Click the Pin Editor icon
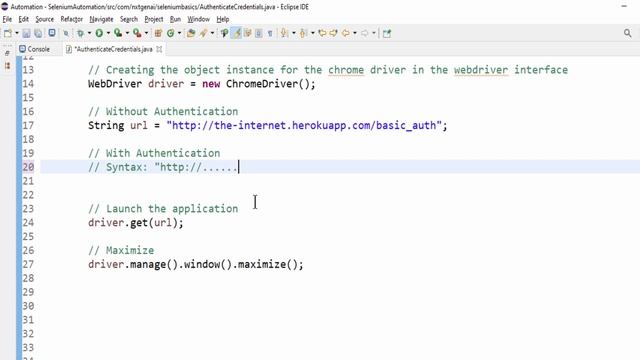640x360 pixels. (387, 33)
